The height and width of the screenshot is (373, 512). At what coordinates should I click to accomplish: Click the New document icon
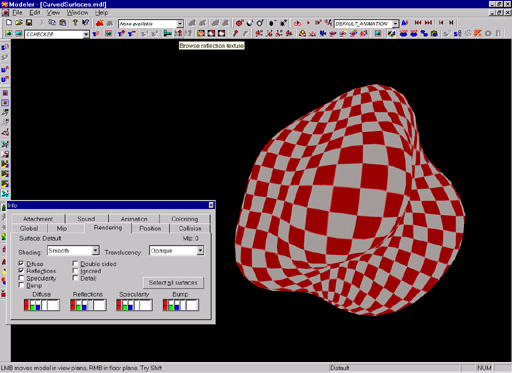click(x=9, y=23)
